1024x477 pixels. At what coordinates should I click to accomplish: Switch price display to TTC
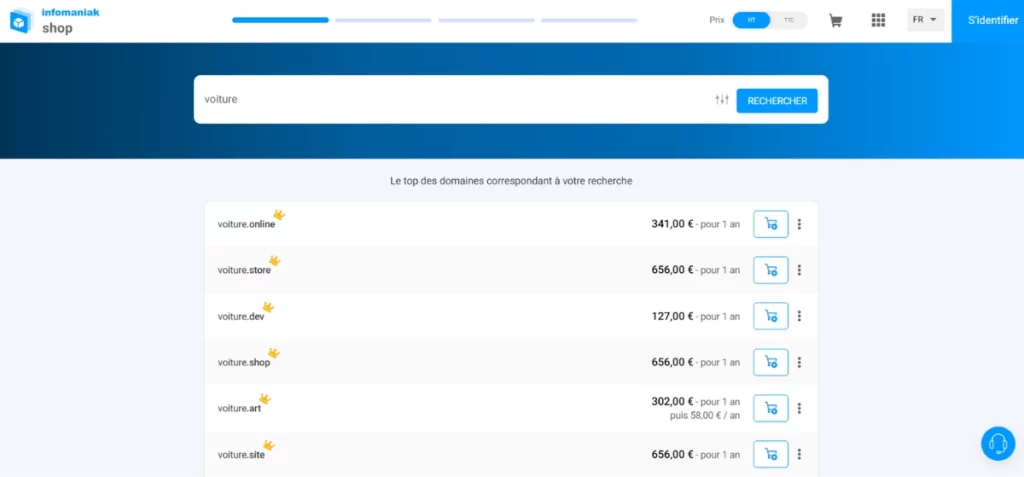pos(789,20)
